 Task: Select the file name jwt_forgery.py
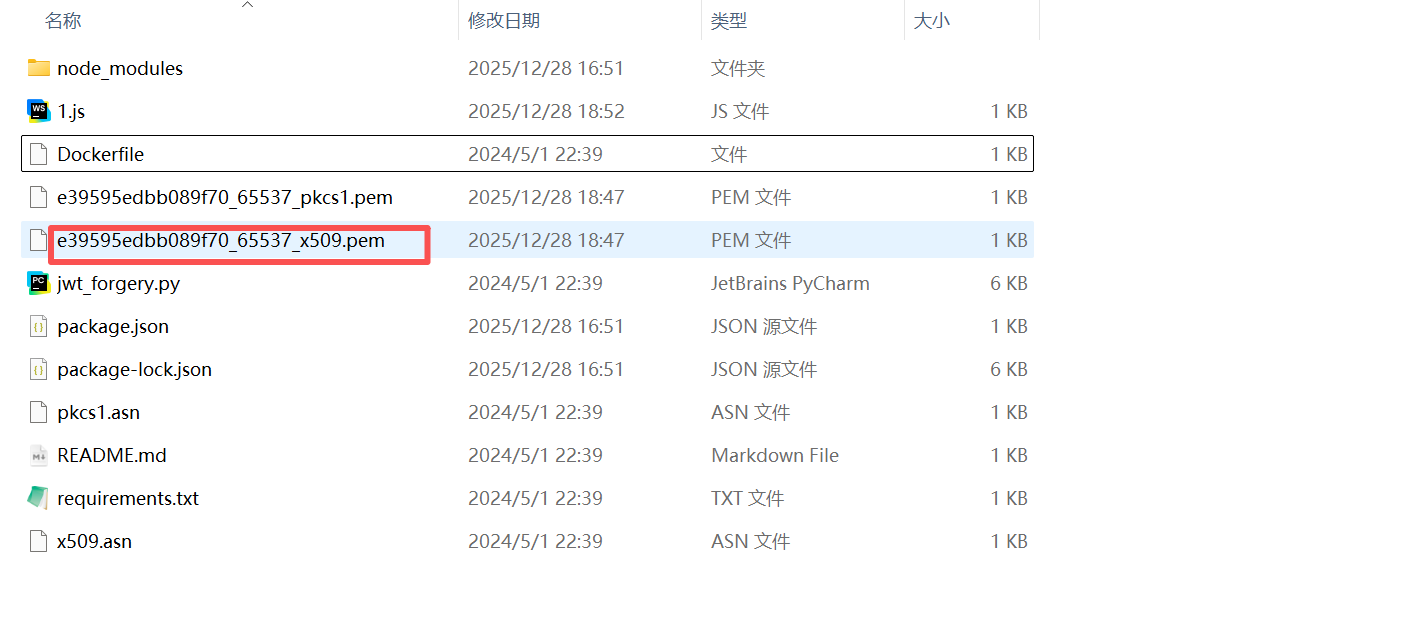point(119,284)
